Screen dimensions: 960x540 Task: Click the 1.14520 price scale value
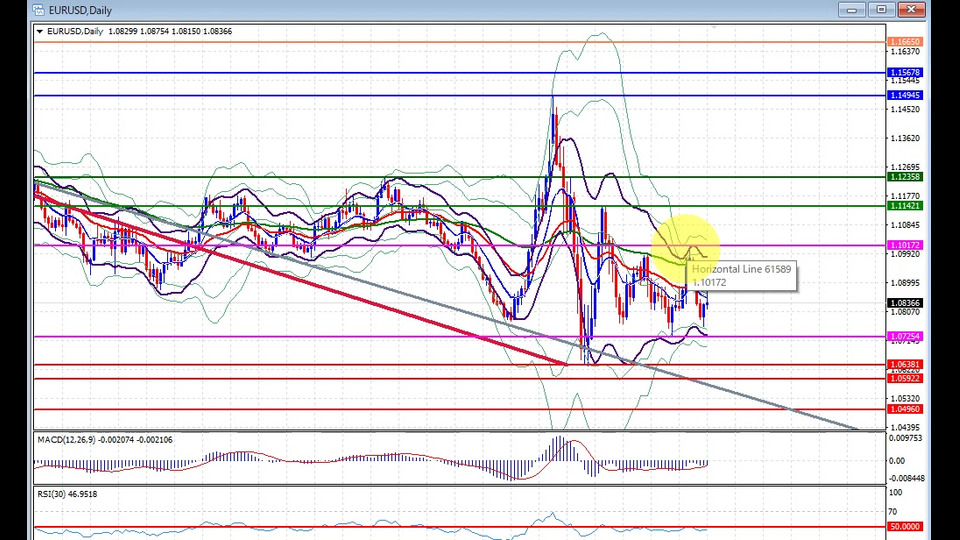coord(905,109)
